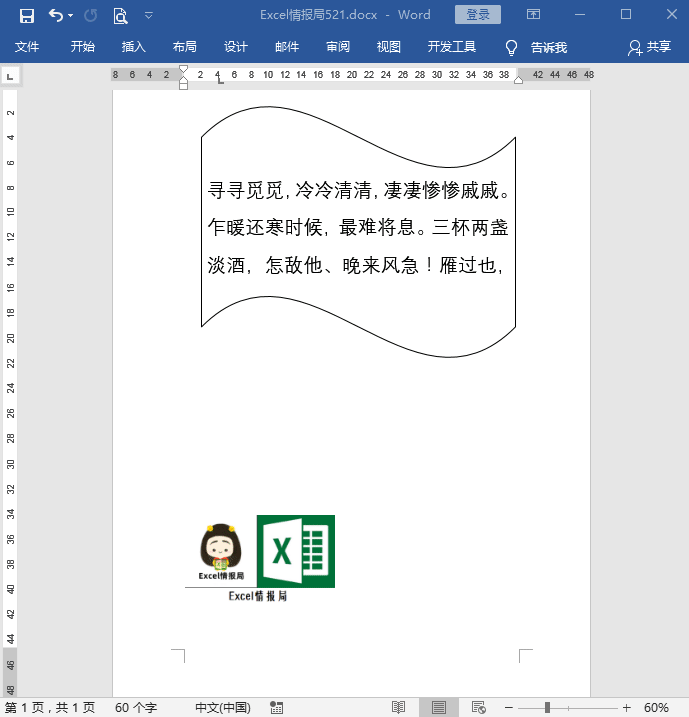Click the Excel情报局 caption under the images
Image resolution: width=689 pixels, height=717 pixels.
tap(258, 596)
